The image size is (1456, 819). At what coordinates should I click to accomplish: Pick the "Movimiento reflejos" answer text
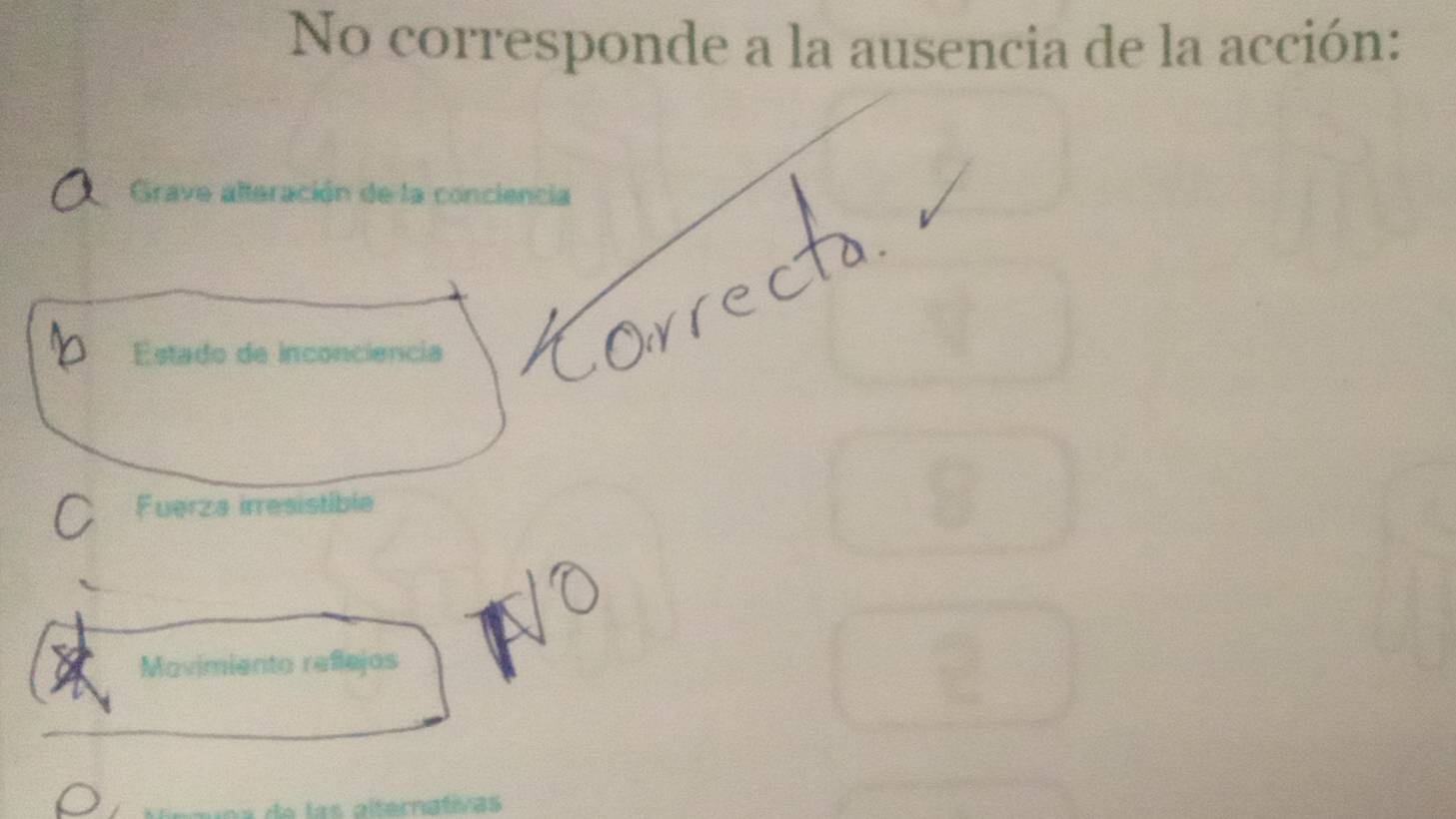point(269,663)
